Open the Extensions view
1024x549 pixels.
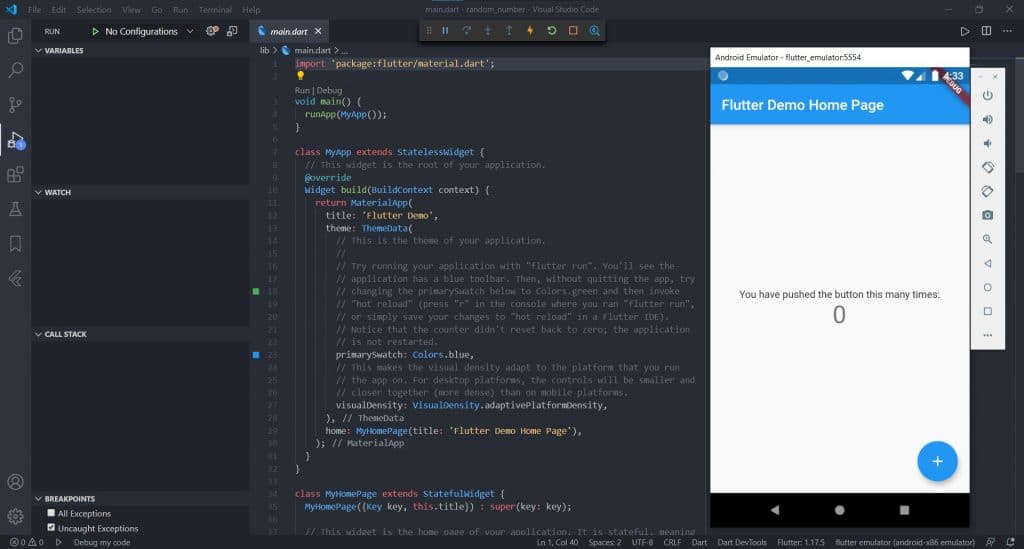click(15, 174)
